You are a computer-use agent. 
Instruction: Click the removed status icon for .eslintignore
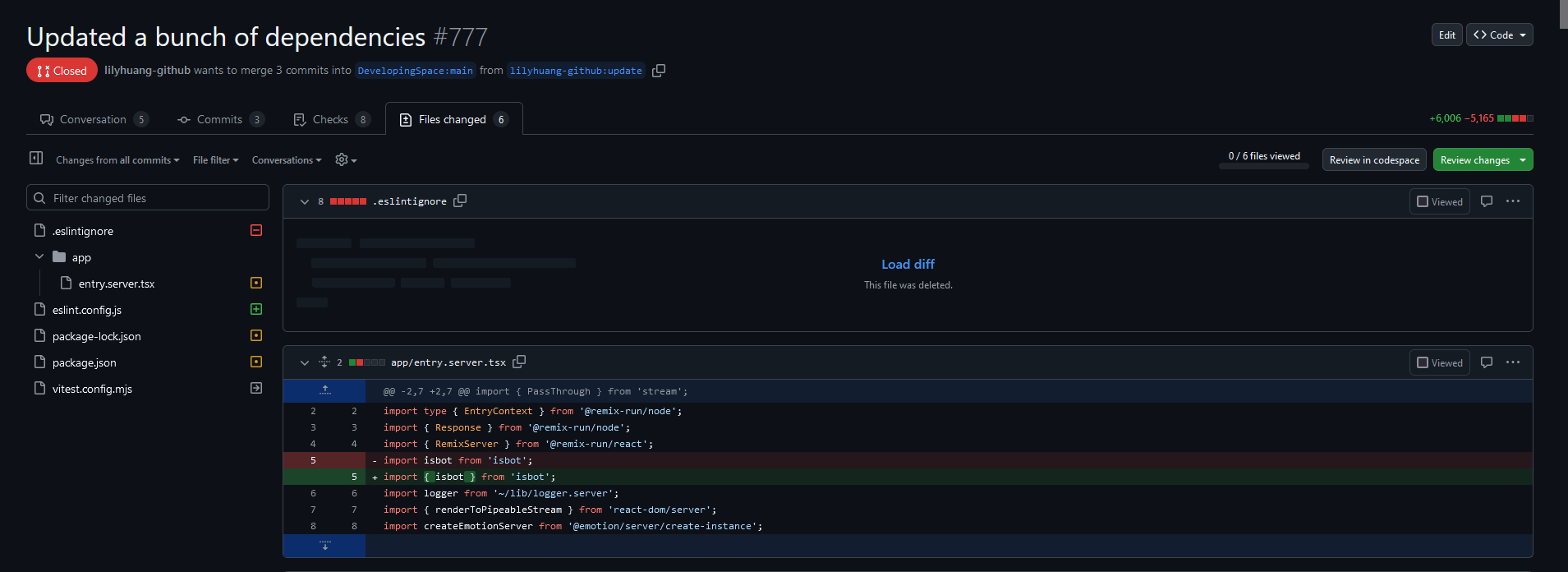pyautogui.click(x=256, y=231)
